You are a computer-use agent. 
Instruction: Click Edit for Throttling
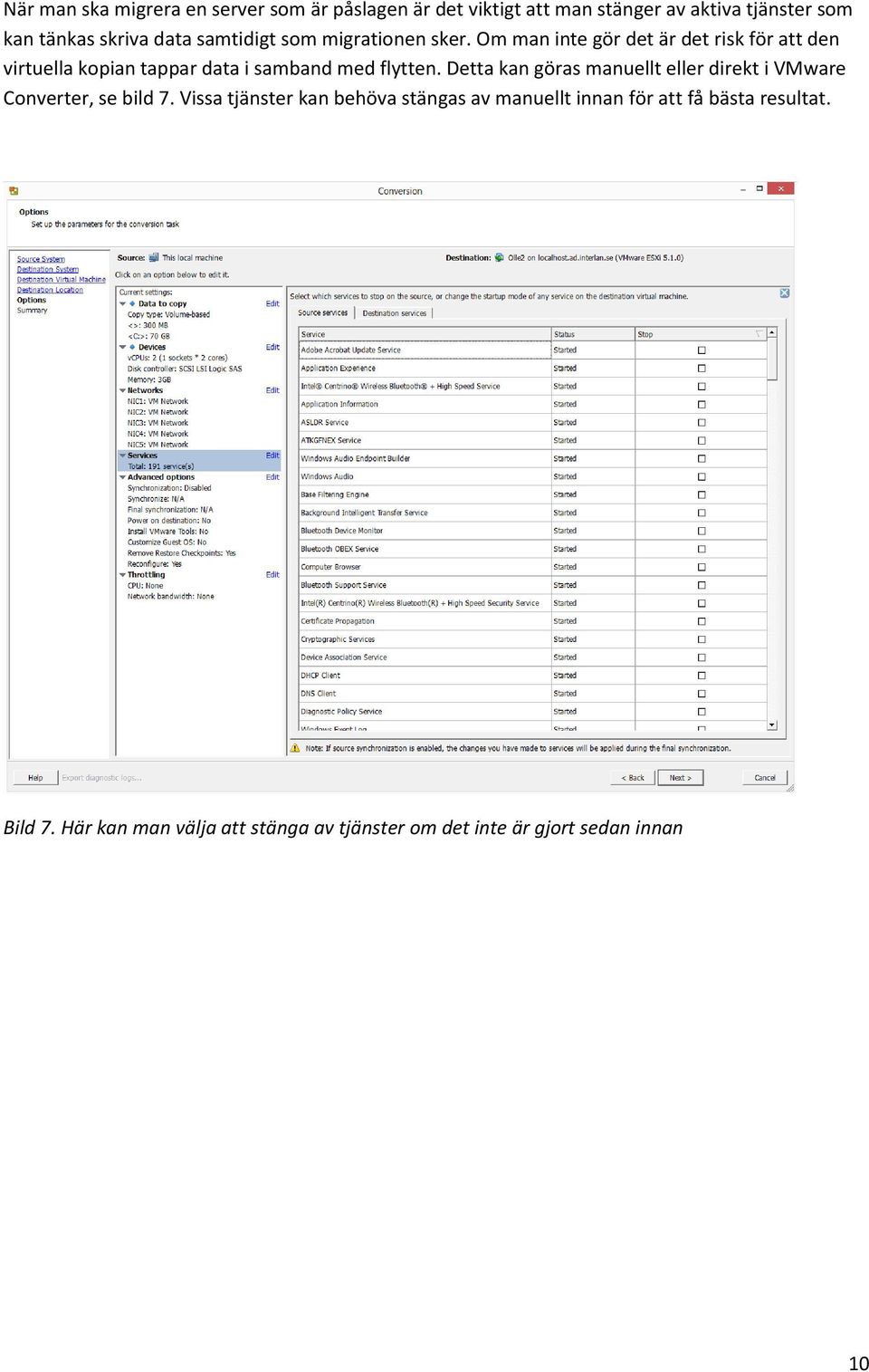(272, 575)
